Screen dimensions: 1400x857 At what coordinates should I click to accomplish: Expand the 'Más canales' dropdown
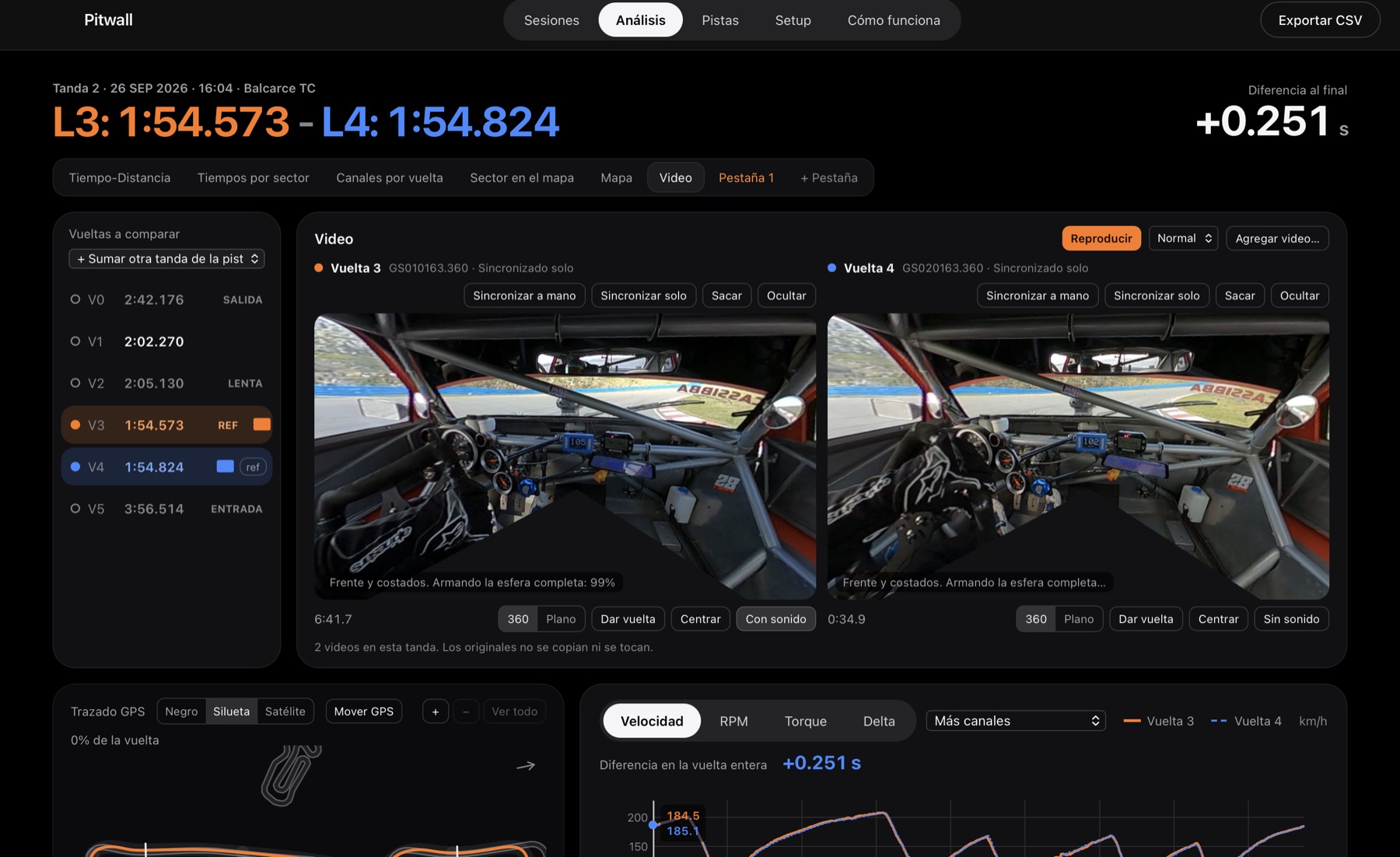pos(1016,721)
